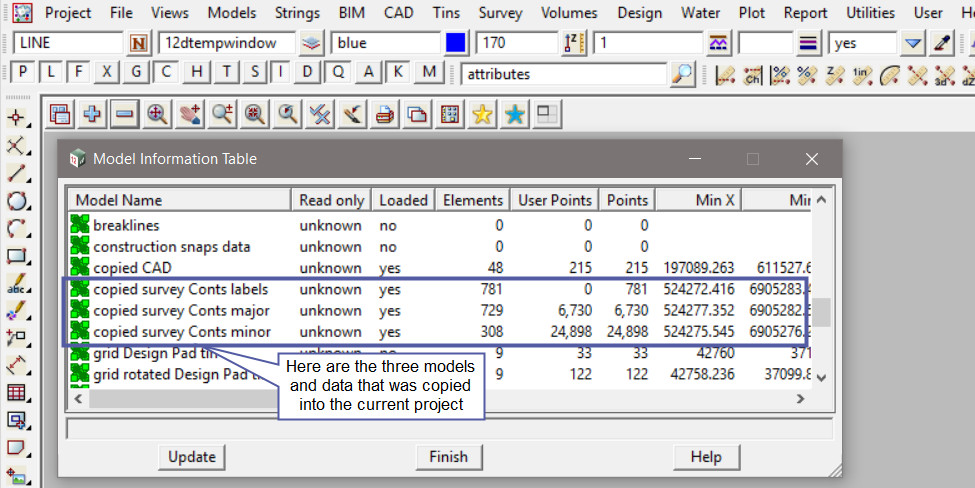Click the Update button
This screenshot has width=975, height=488.
(x=192, y=456)
